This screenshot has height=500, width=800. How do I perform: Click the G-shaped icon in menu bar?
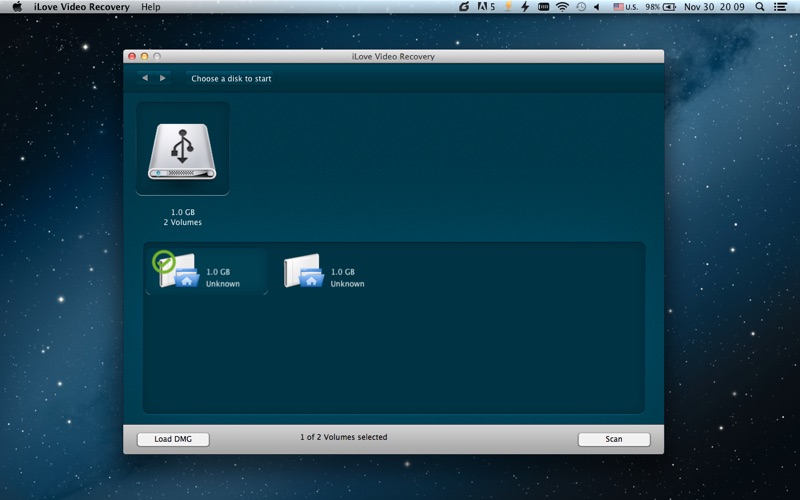464,7
